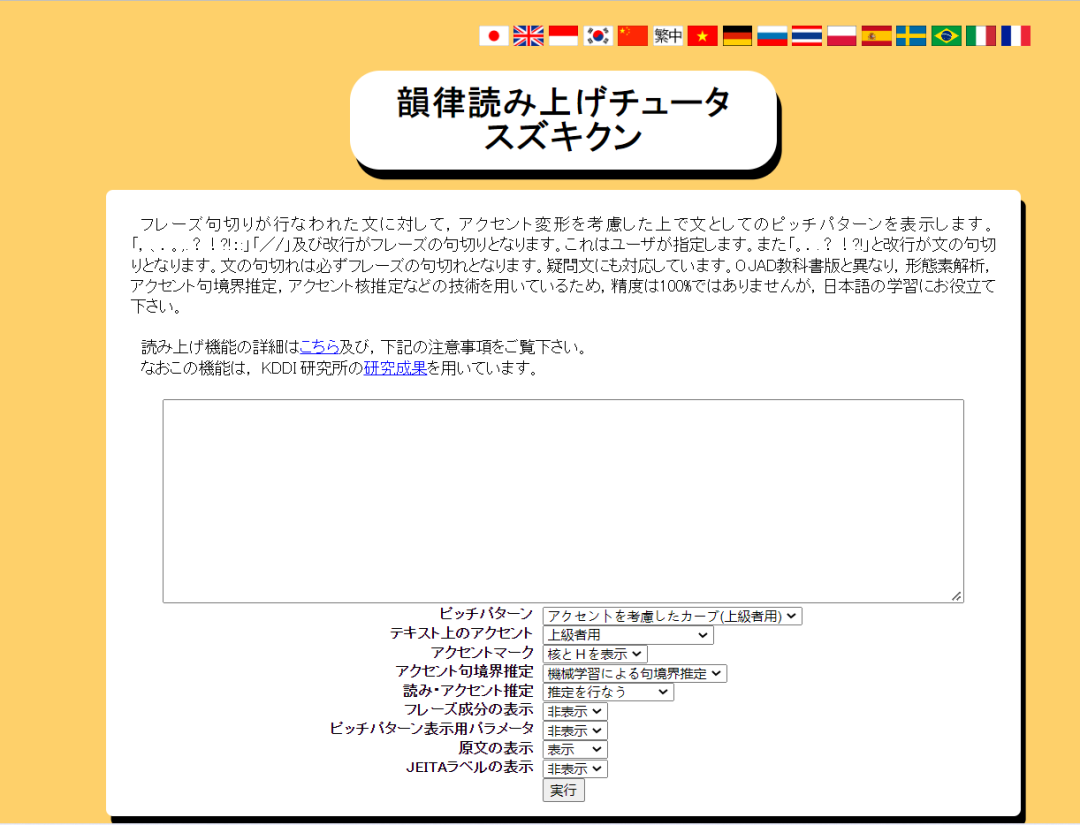Open the アクセントマーク dropdown
Image resolution: width=1080 pixels, height=825 pixels.
tap(595, 654)
